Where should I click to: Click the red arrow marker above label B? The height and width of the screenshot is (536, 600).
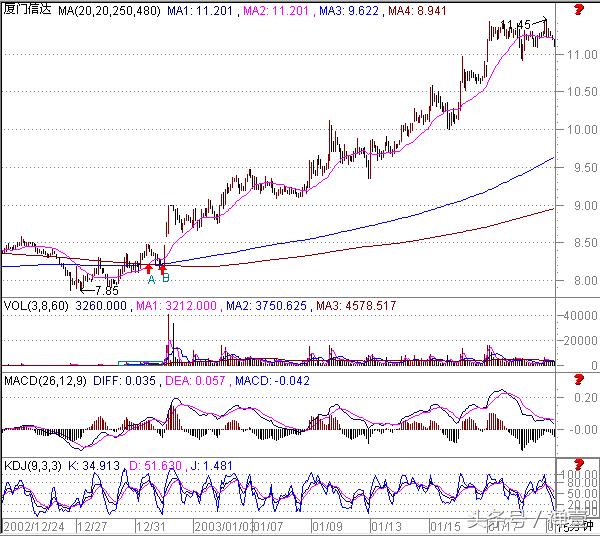coord(164,267)
